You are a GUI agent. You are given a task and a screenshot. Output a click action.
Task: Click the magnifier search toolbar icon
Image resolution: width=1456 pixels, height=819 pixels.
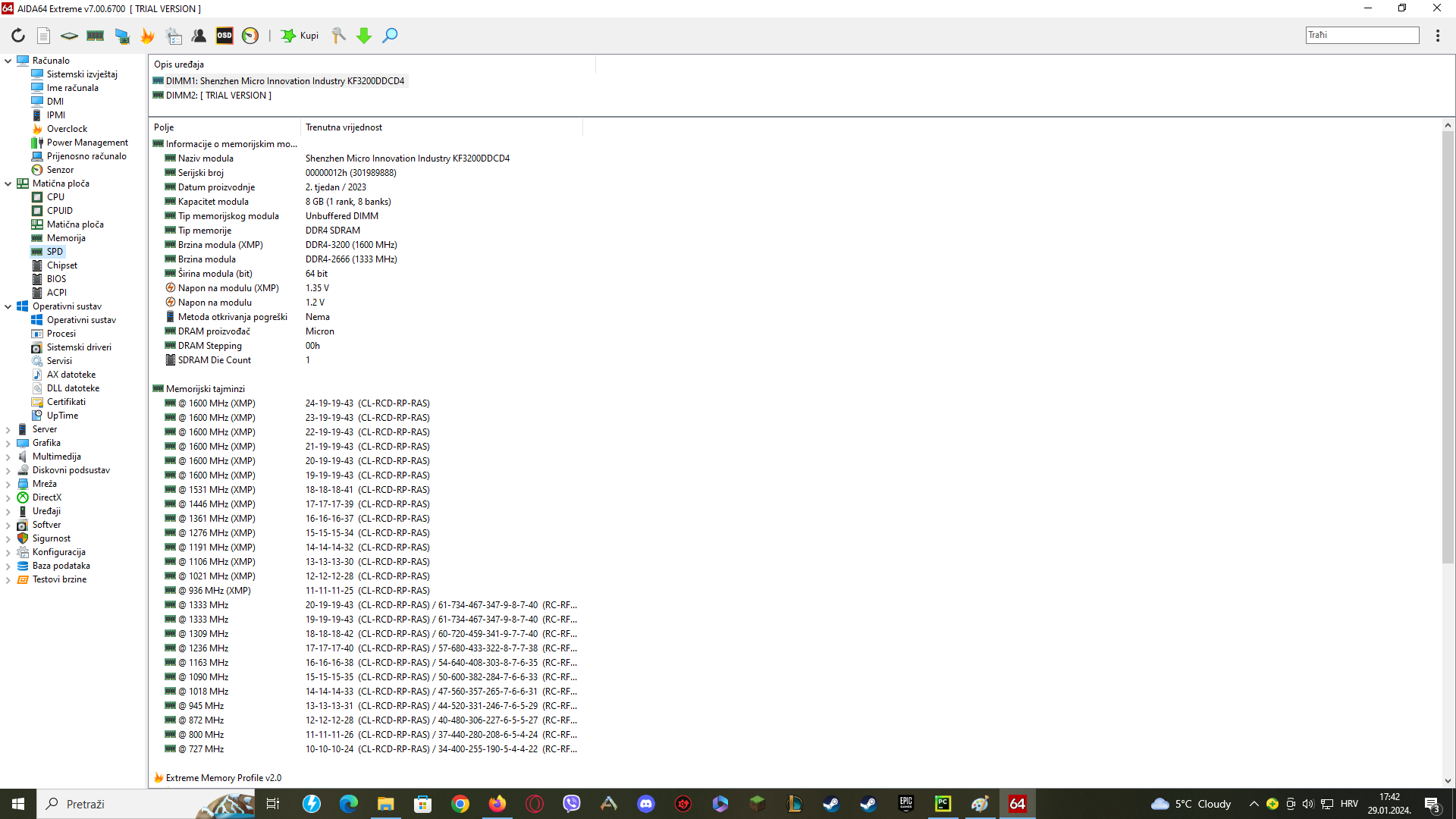pyautogui.click(x=390, y=36)
